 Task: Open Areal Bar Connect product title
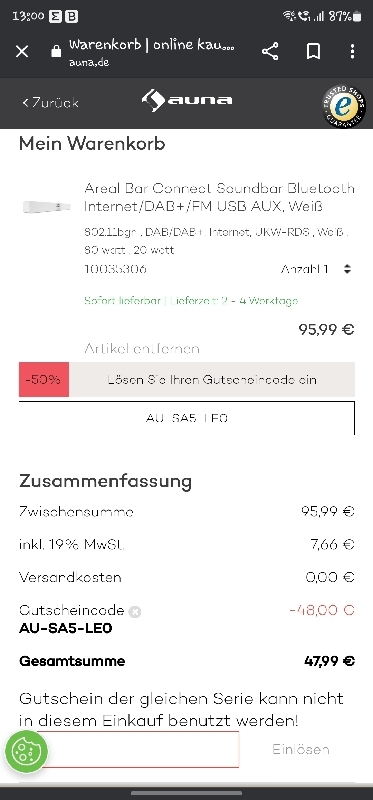coord(219,197)
